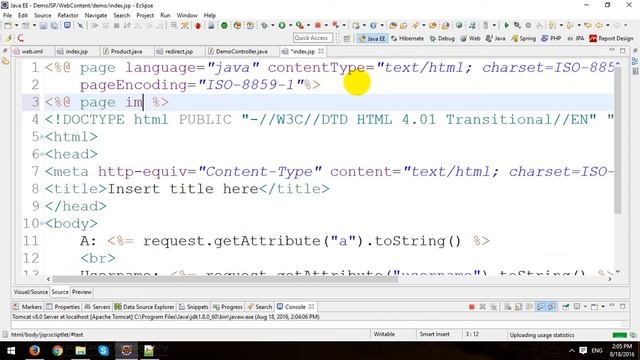Switch to the JPA perspective

pyautogui.click(x=576, y=38)
